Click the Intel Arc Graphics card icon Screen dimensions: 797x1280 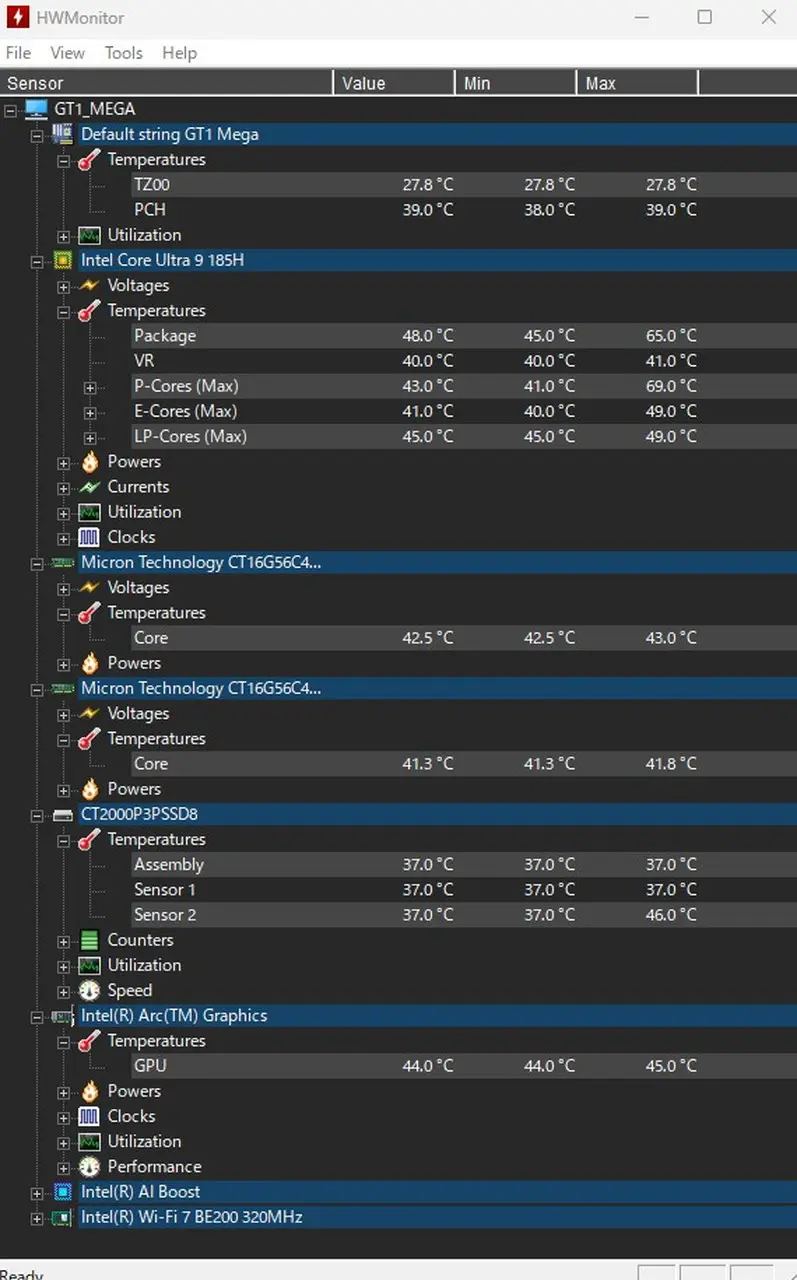tap(63, 1016)
